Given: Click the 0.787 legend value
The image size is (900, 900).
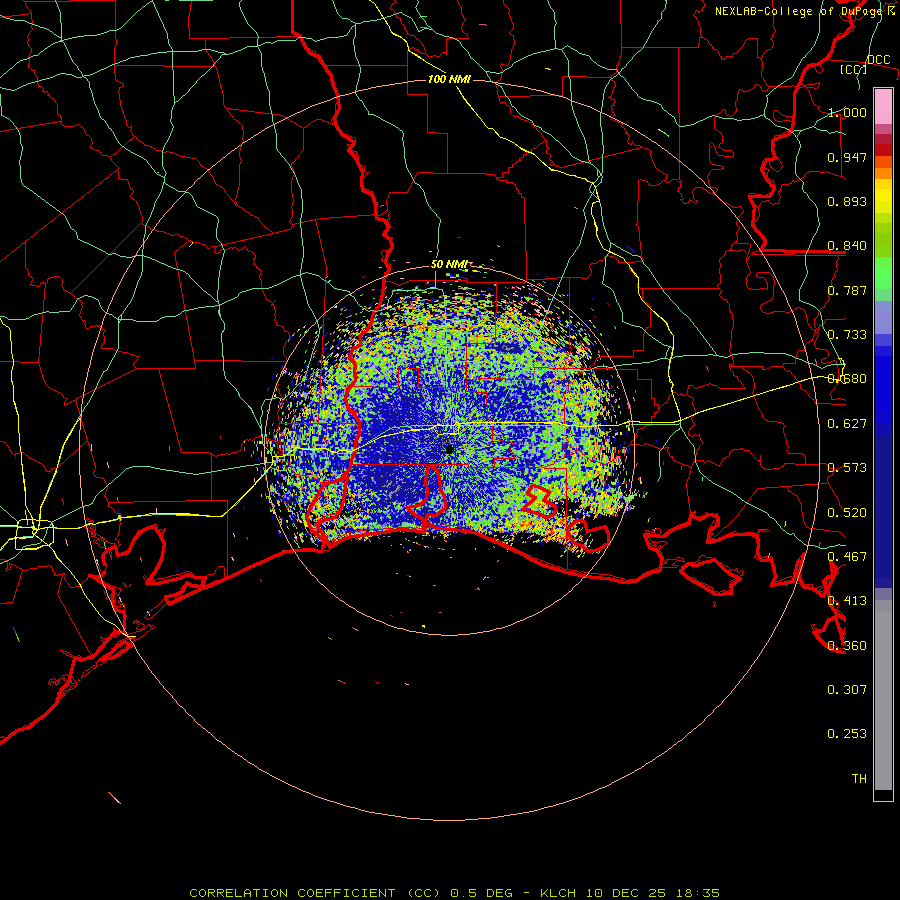Looking at the screenshot, I should (x=847, y=290).
